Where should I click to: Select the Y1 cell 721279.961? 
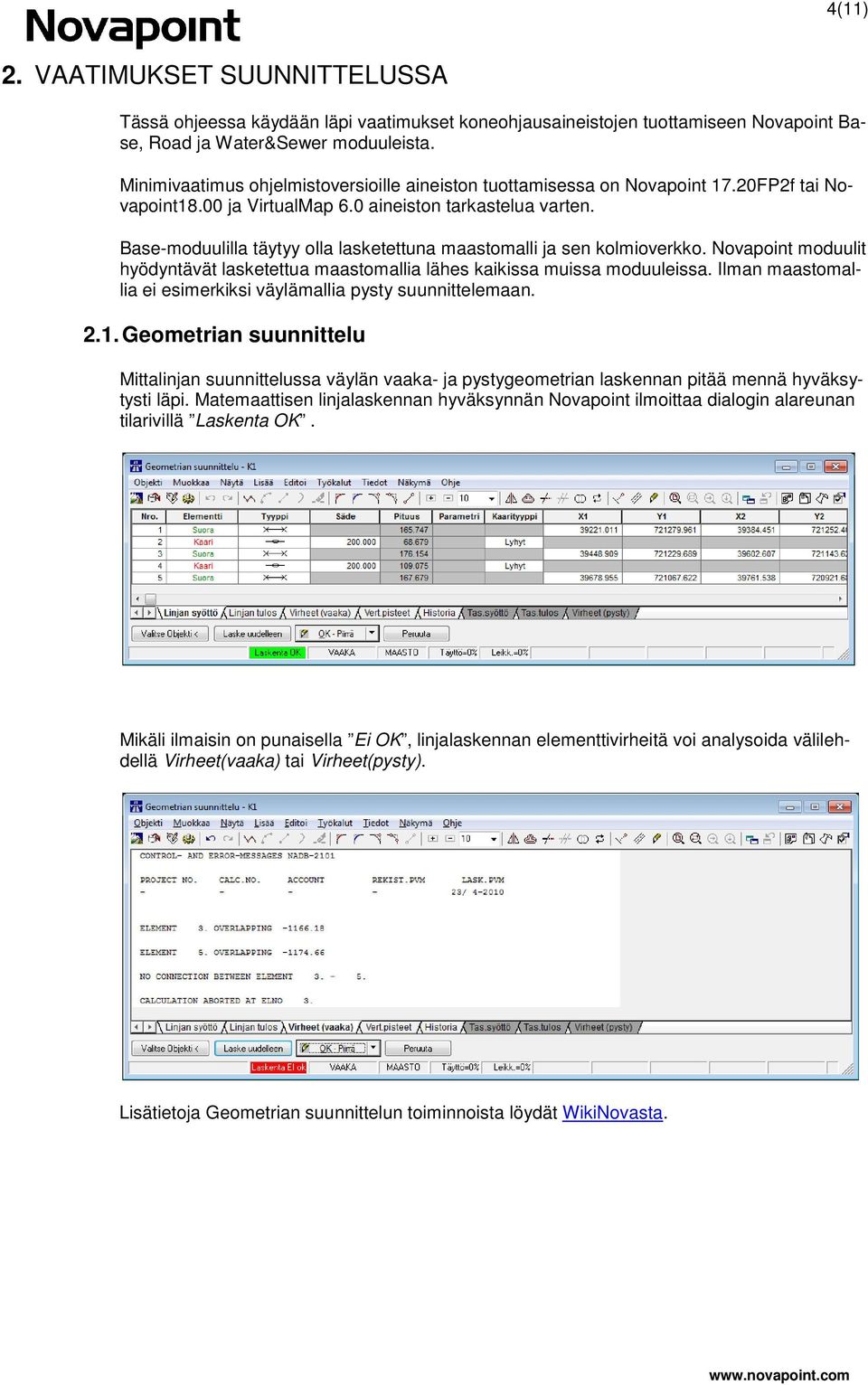(661, 530)
